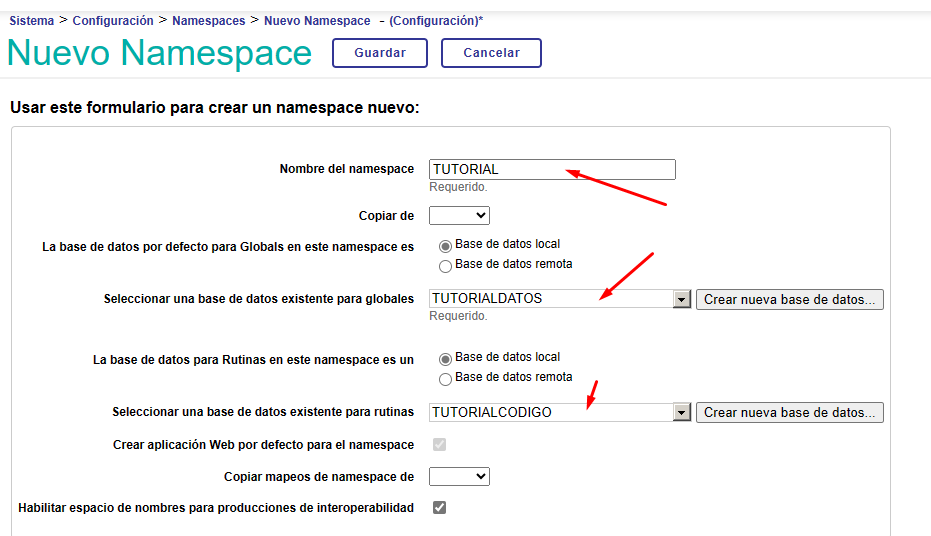Open the Configuración breadcrumb link
The width and height of the screenshot is (931, 536).
(113, 21)
